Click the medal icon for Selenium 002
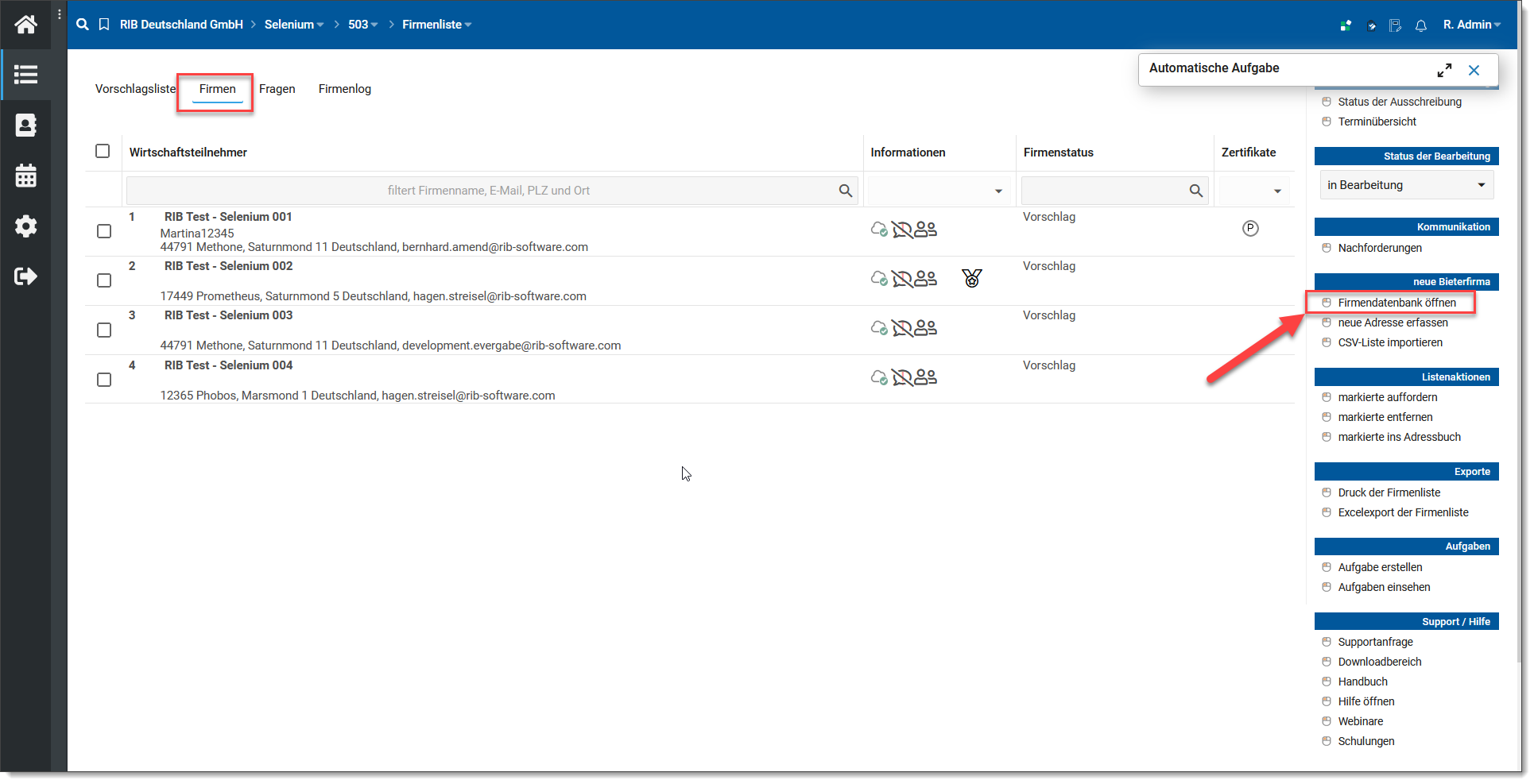The height and width of the screenshot is (784, 1534). 971,279
